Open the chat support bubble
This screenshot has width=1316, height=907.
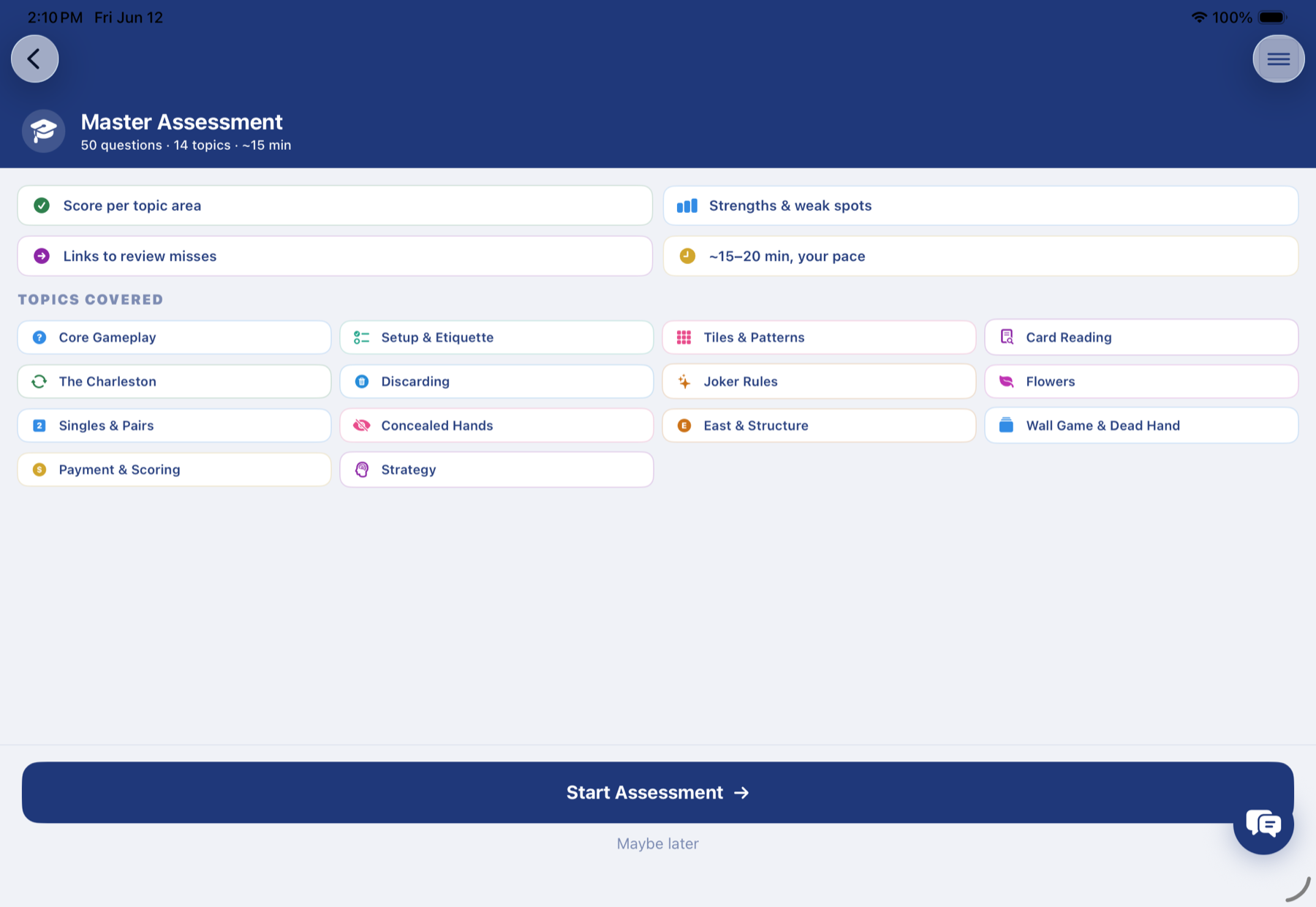[x=1263, y=824]
